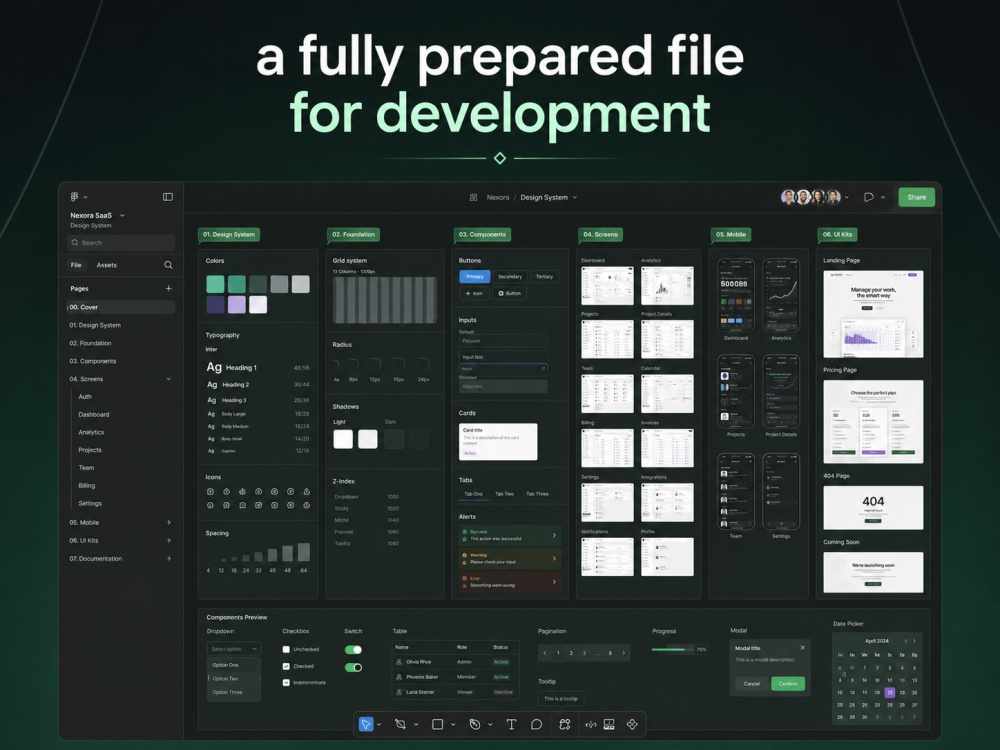Open the Move tool options chevron
The width and height of the screenshot is (1000, 750).
click(379, 724)
